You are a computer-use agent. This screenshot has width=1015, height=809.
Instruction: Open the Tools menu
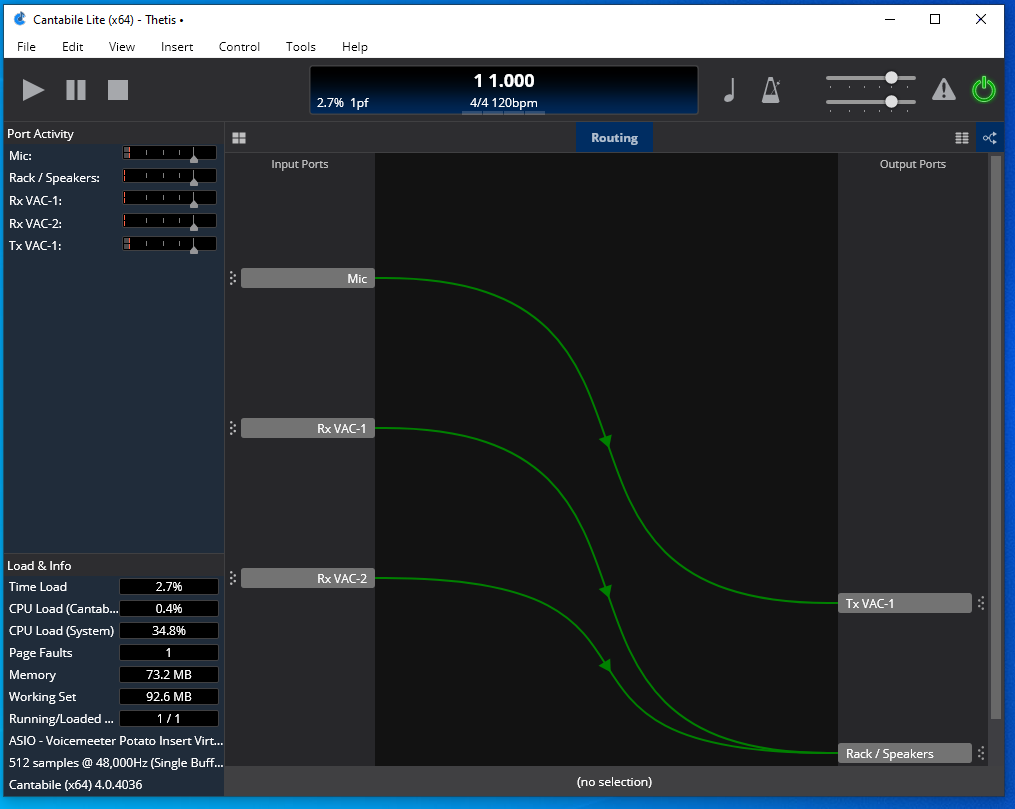pos(300,47)
